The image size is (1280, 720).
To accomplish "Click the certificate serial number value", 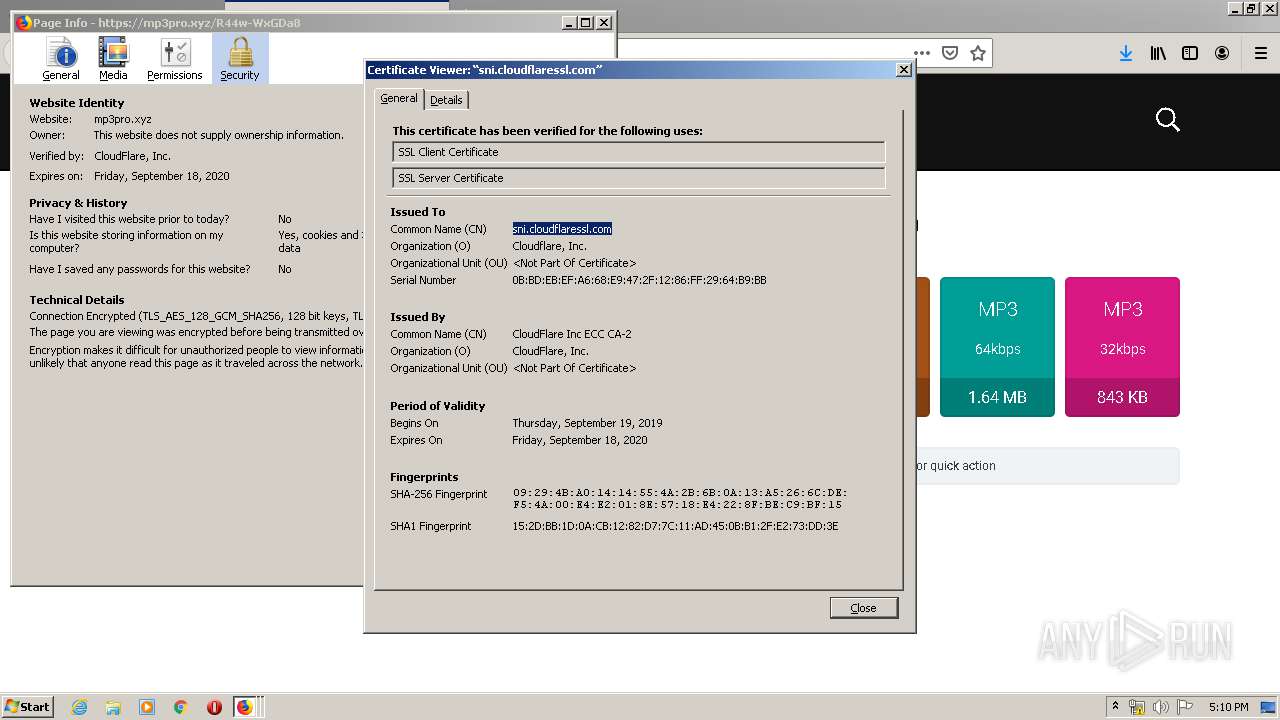I will 639,280.
